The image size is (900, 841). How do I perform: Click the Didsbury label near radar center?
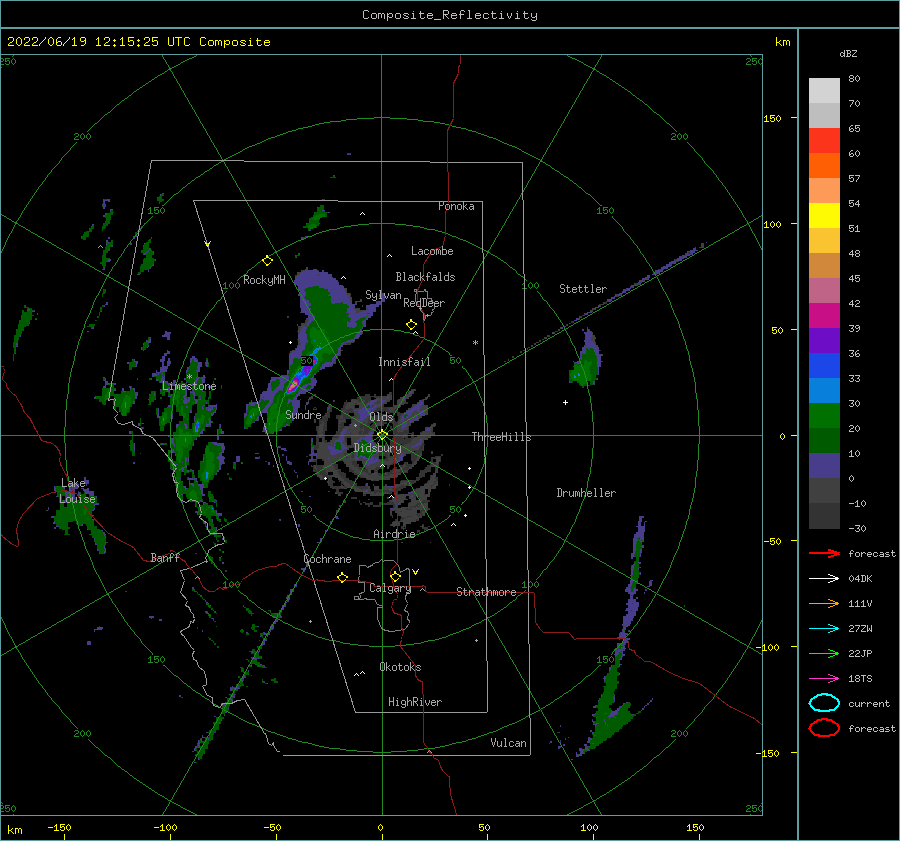click(x=378, y=448)
